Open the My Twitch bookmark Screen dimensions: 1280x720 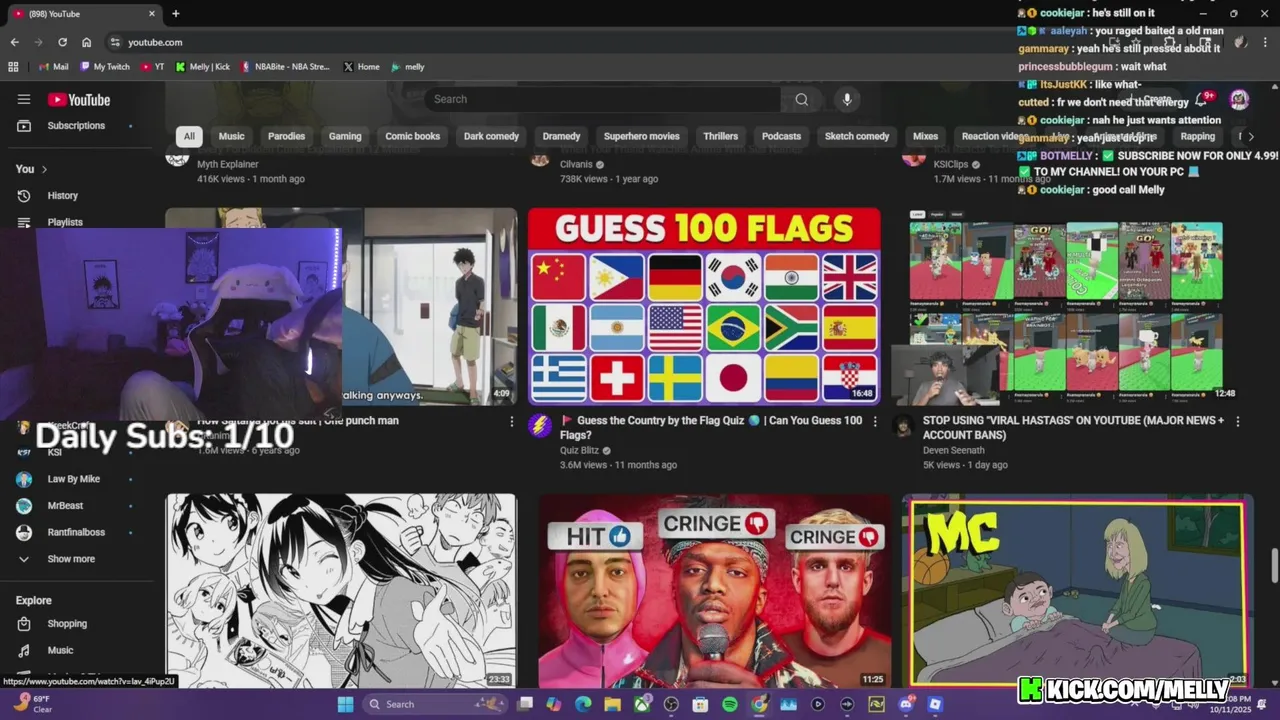click(105, 67)
